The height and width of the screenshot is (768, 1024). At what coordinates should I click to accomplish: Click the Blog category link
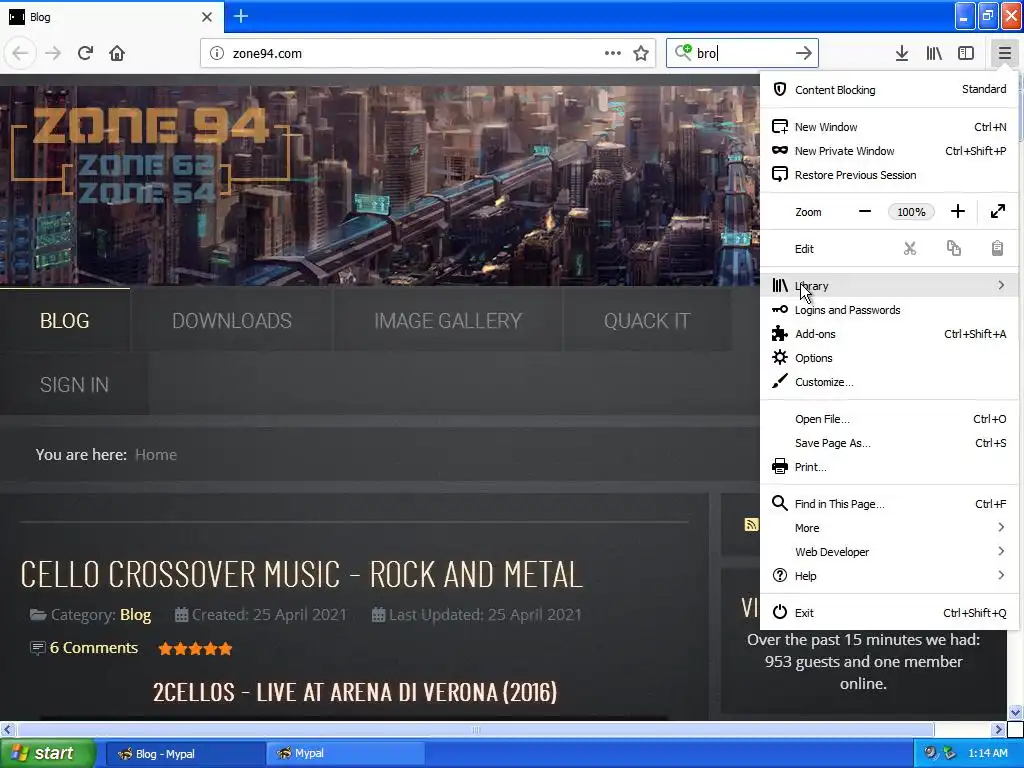tap(135, 615)
